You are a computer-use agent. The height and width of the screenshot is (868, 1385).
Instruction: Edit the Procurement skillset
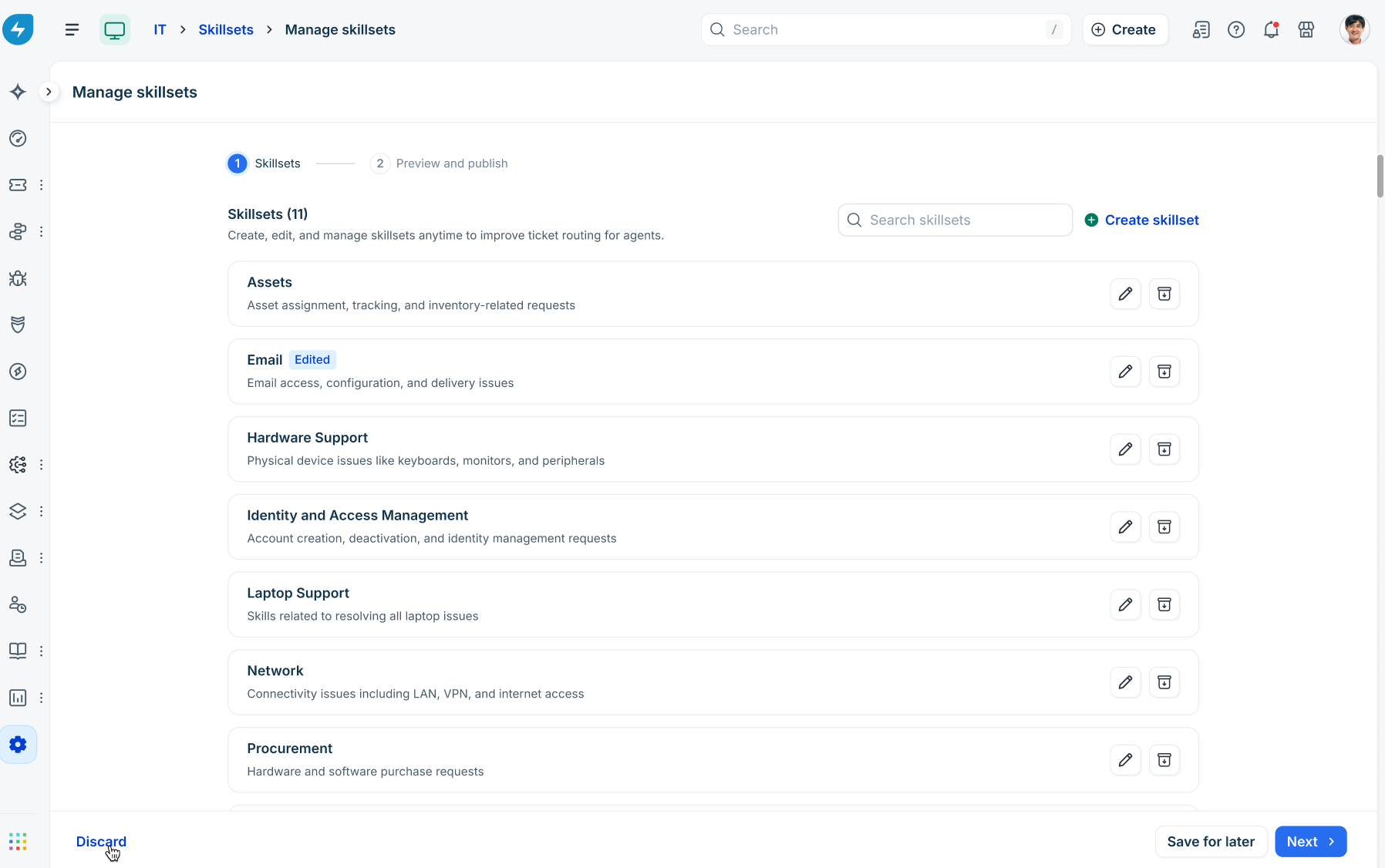click(x=1125, y=760)
